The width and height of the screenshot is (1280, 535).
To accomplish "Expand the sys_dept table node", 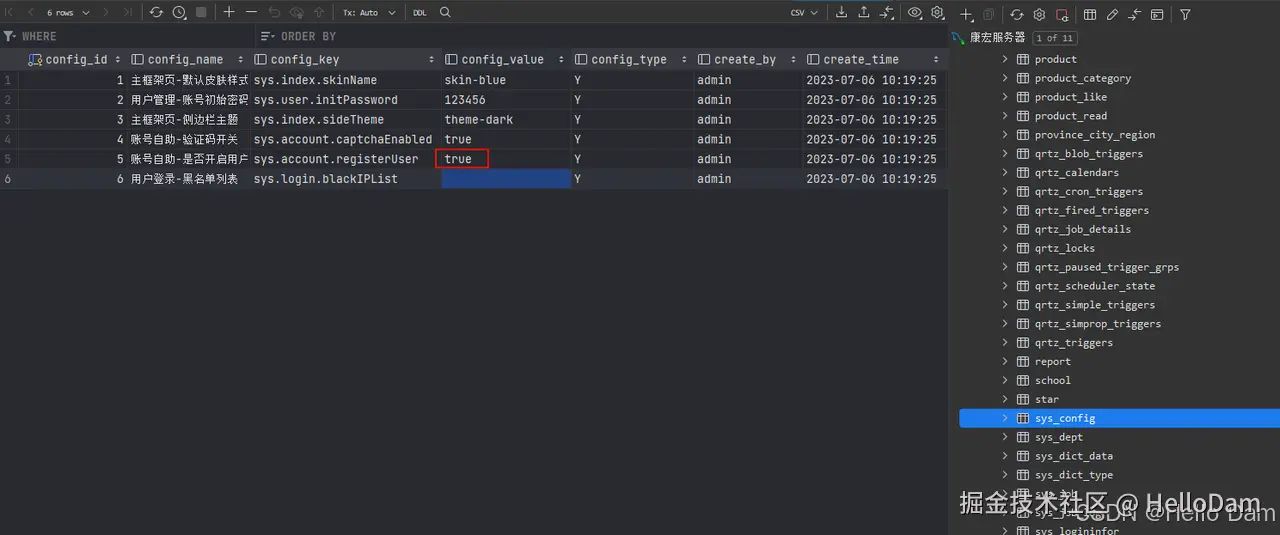I will (1005, 437).
